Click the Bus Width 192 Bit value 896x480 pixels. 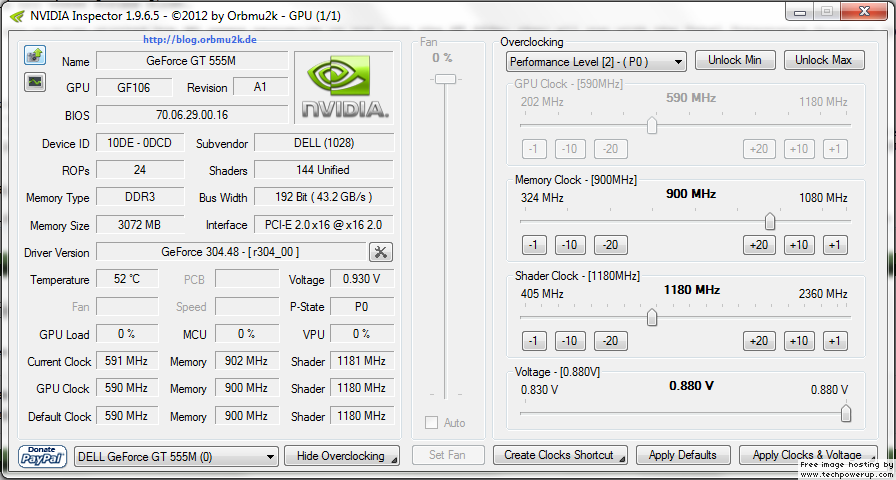click(x=324, y=197)
